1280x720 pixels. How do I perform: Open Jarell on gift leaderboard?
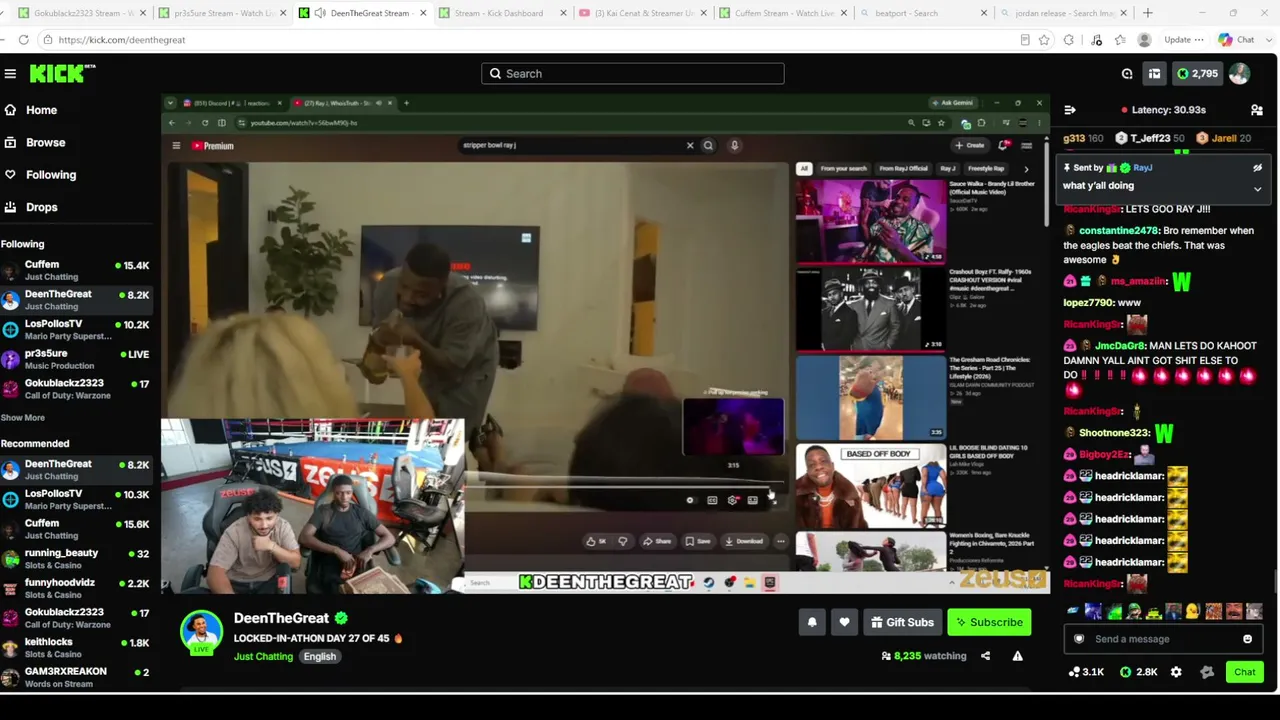point(1222,138)
